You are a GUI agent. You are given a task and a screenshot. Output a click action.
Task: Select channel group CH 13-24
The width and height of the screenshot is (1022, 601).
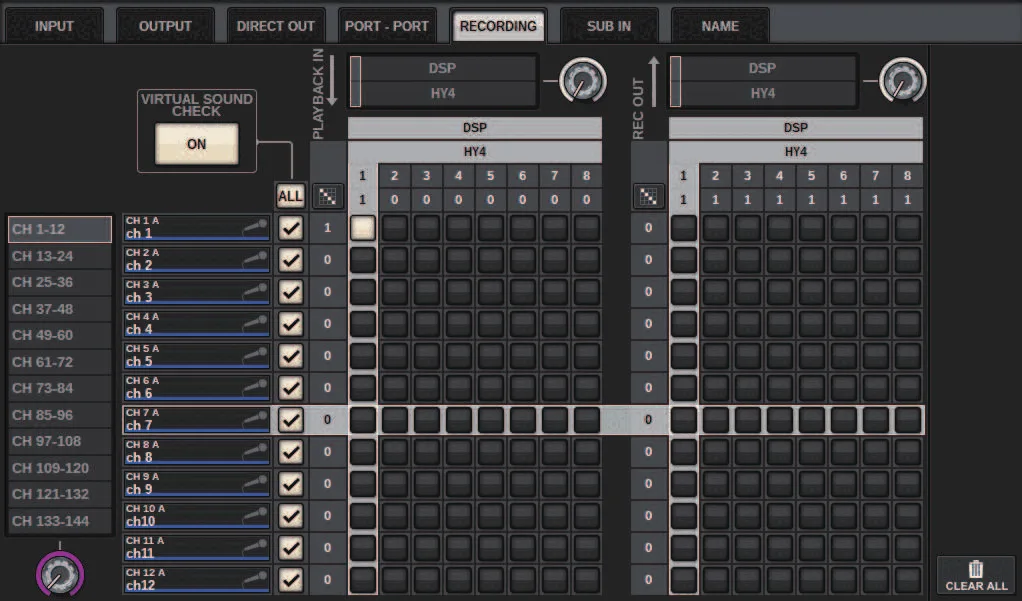tap(59, 256)
